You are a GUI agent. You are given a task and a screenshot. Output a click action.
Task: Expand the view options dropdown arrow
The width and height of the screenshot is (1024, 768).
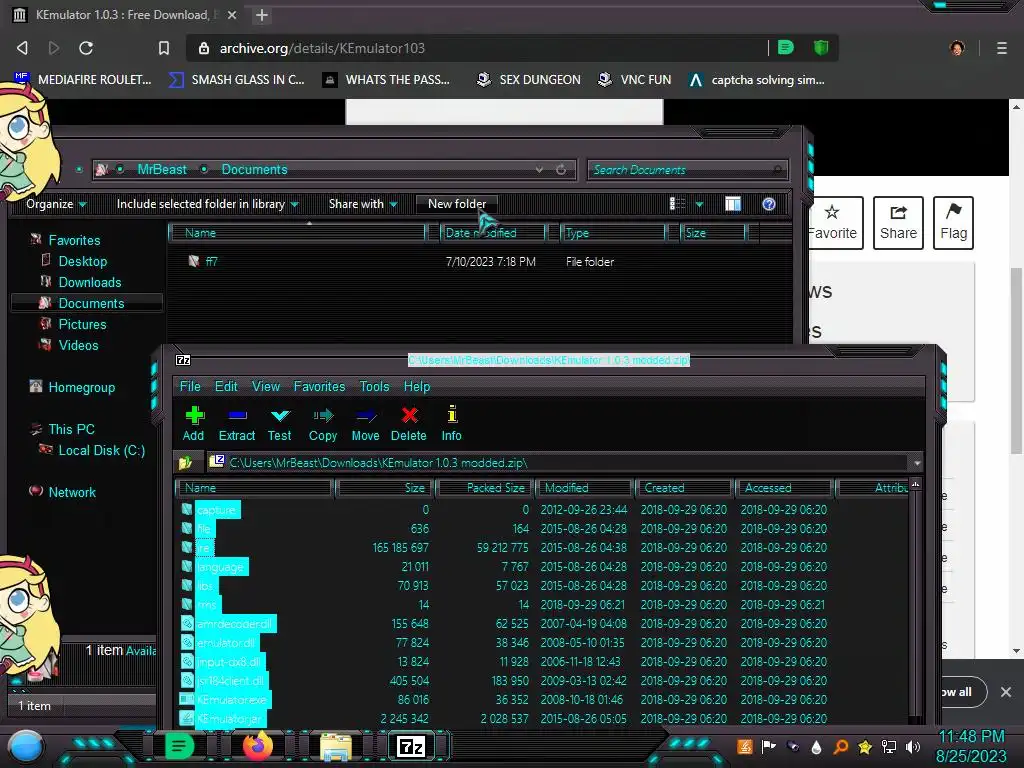699,204
